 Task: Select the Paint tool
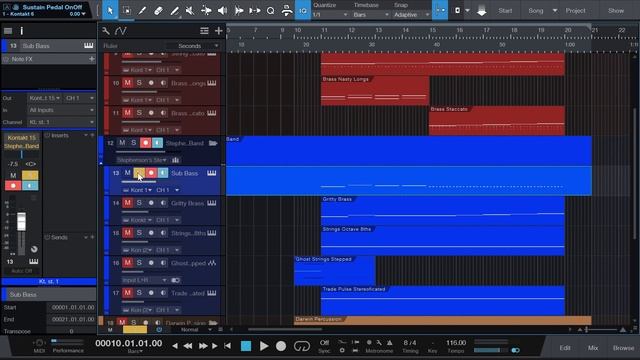(174, 11)
